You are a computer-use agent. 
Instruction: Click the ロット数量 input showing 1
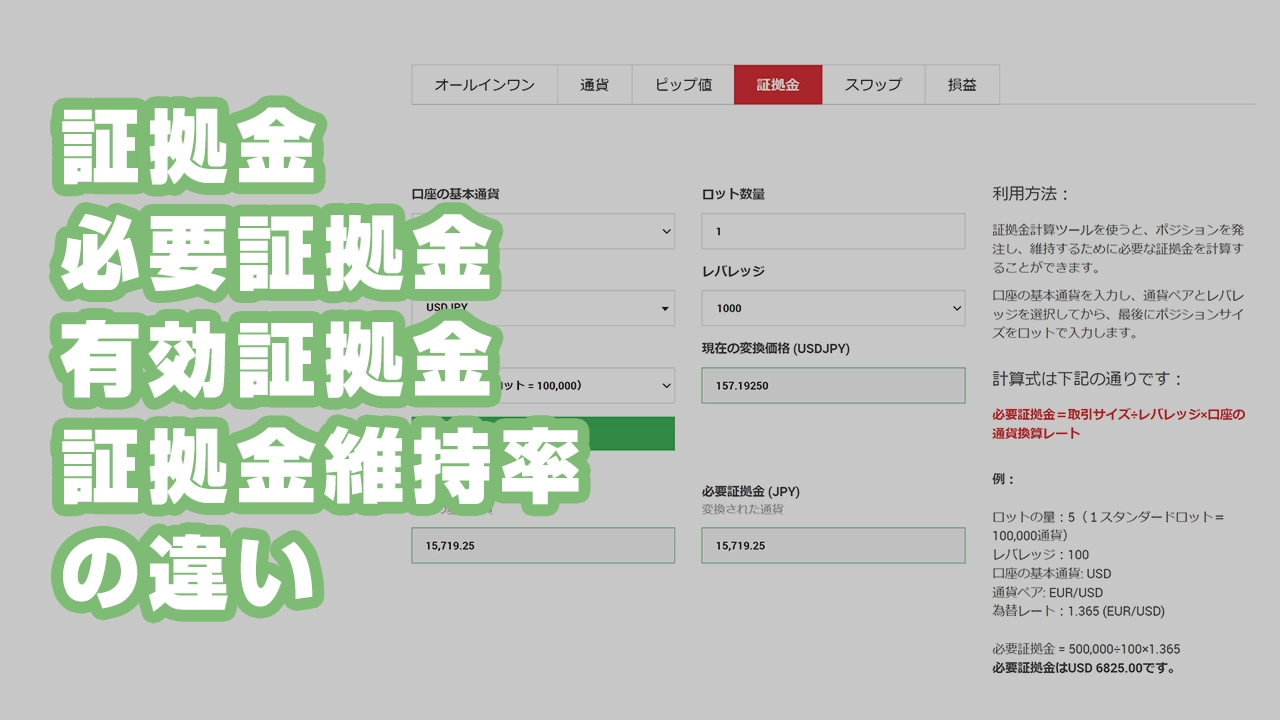click(832, 231)
